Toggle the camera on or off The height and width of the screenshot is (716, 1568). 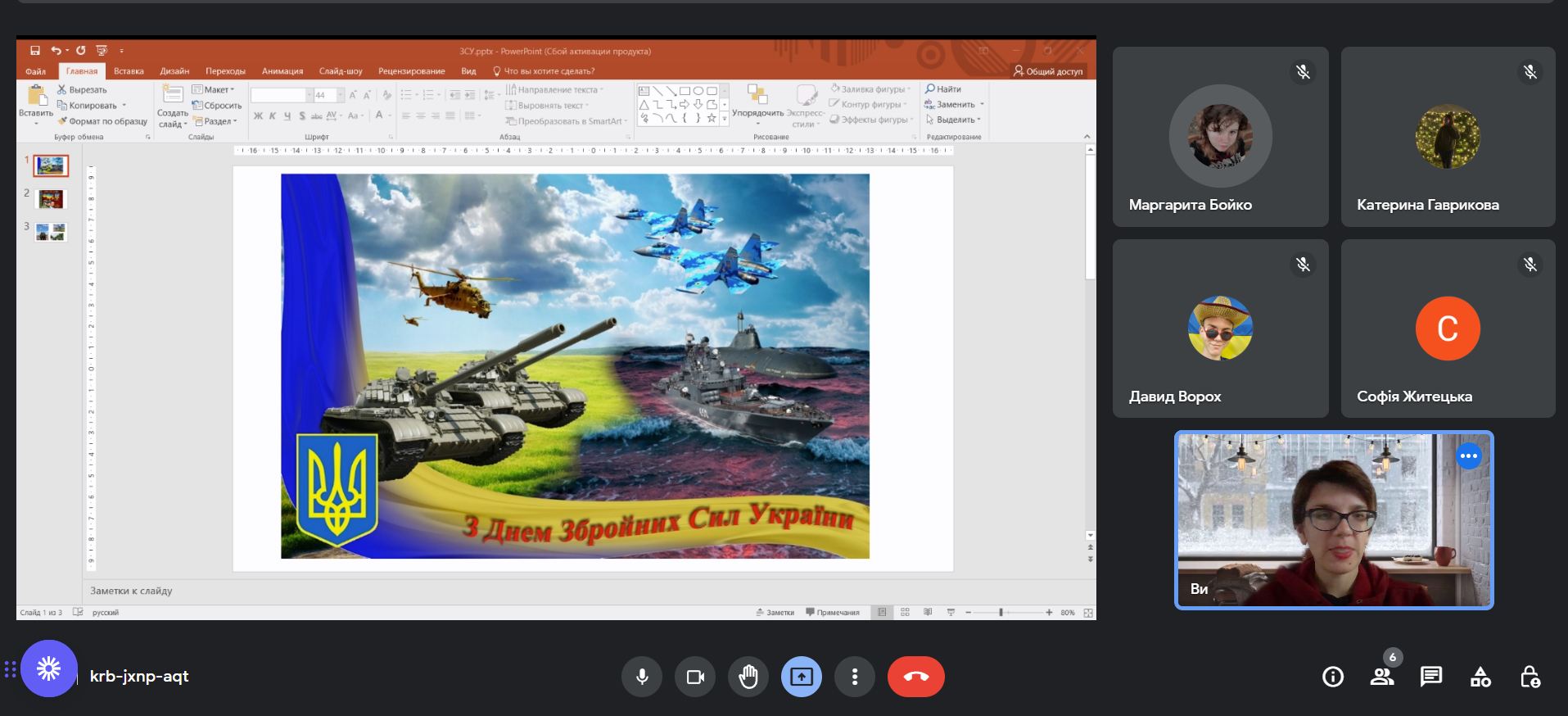695,677
